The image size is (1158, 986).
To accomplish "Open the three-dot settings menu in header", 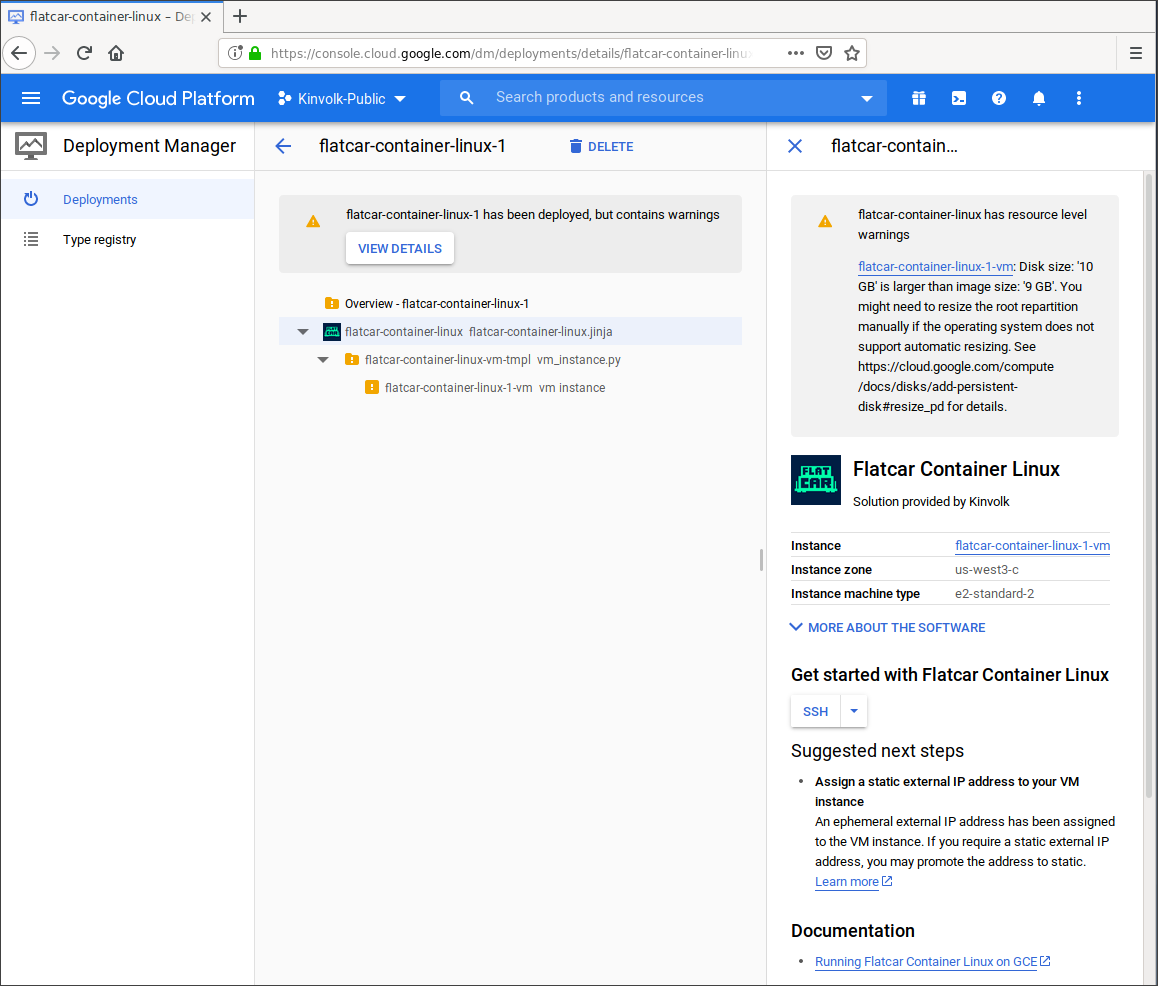I will (1078, 98).
